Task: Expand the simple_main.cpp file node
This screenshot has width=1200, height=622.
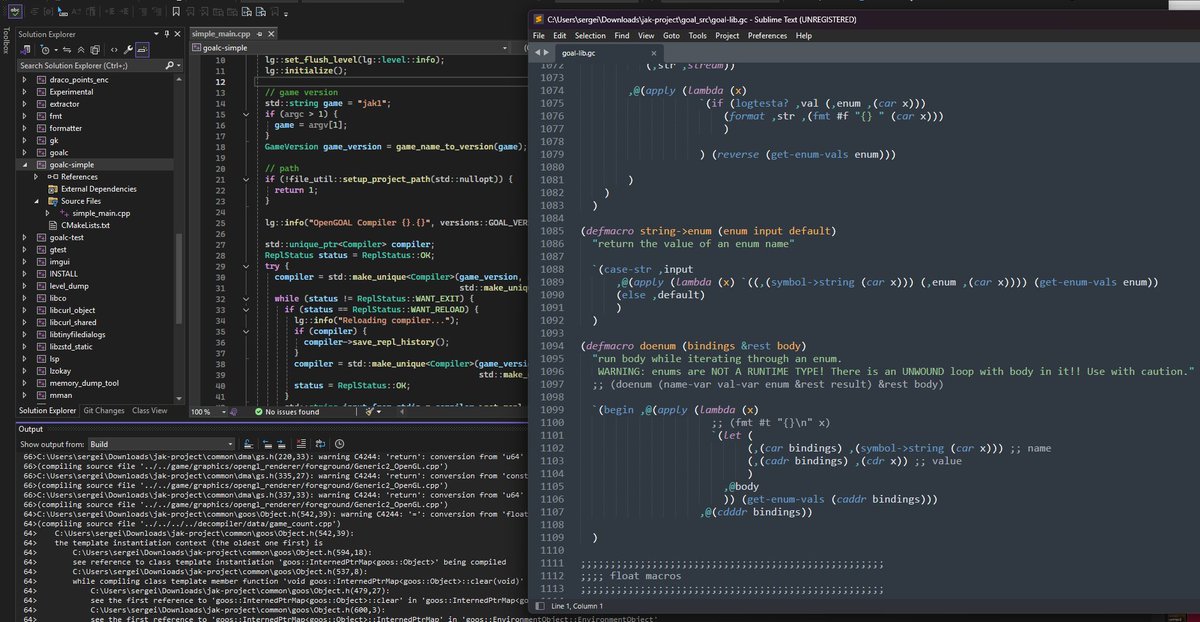Action: [x=47, y=213]
